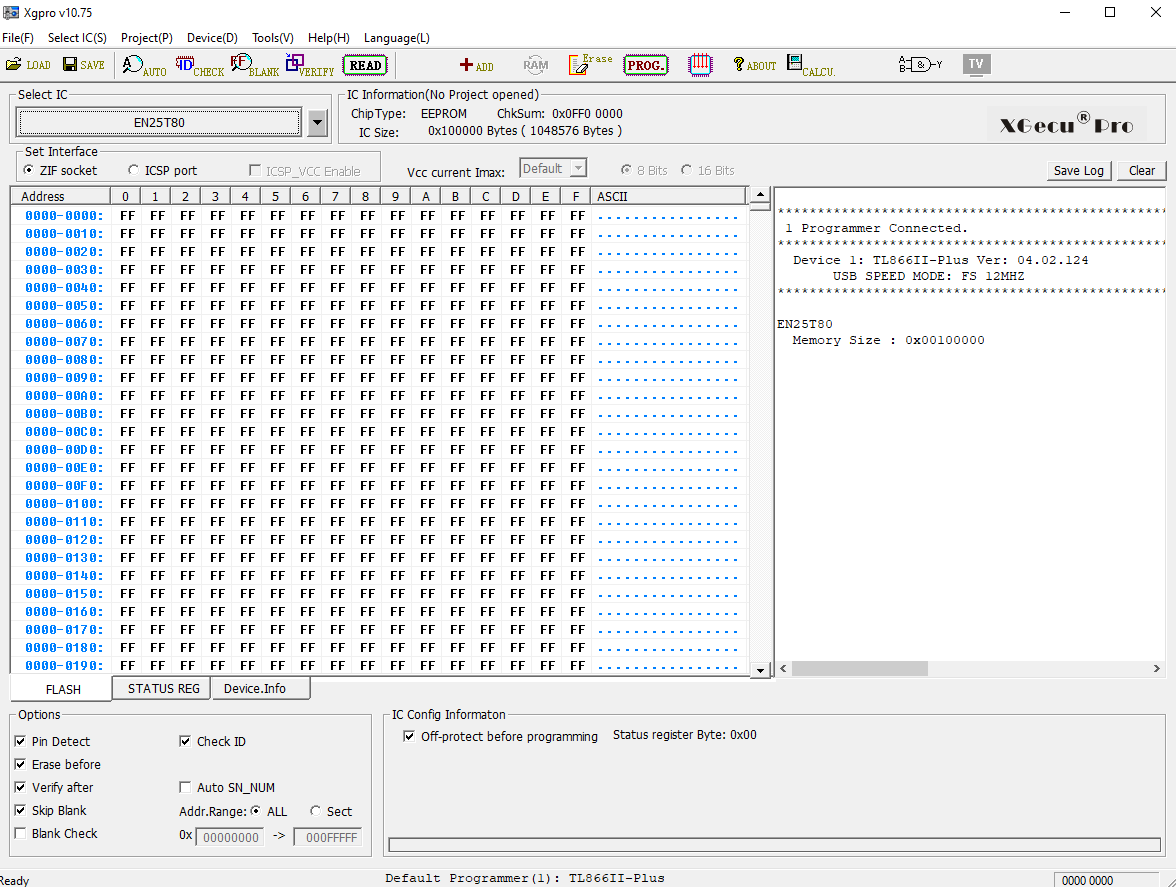Toggle Off-protect before programming

click(408, 736)
